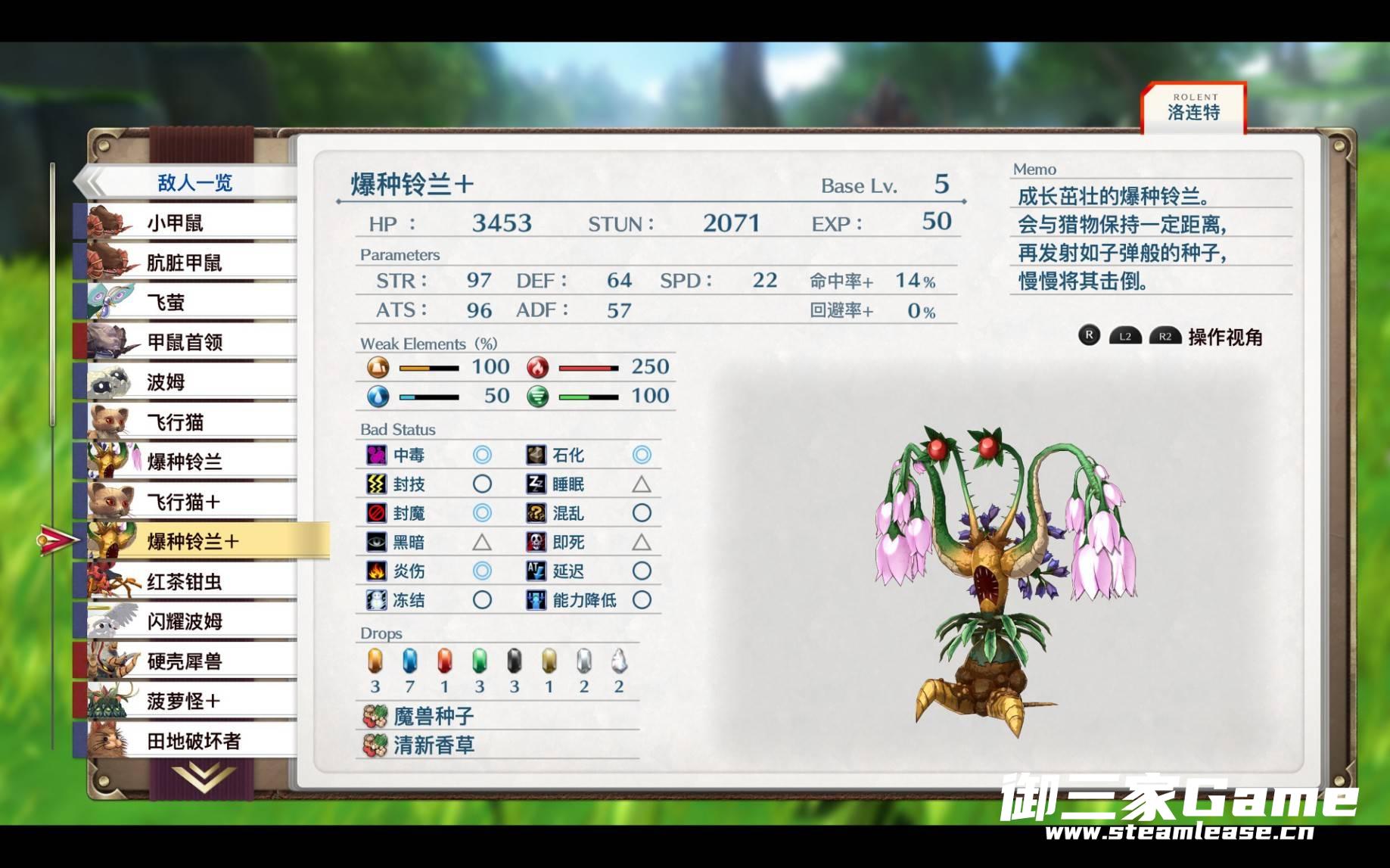The image size is (1390, 868).
Task: Click the fire element weakness icon
Action: (537, 368)
